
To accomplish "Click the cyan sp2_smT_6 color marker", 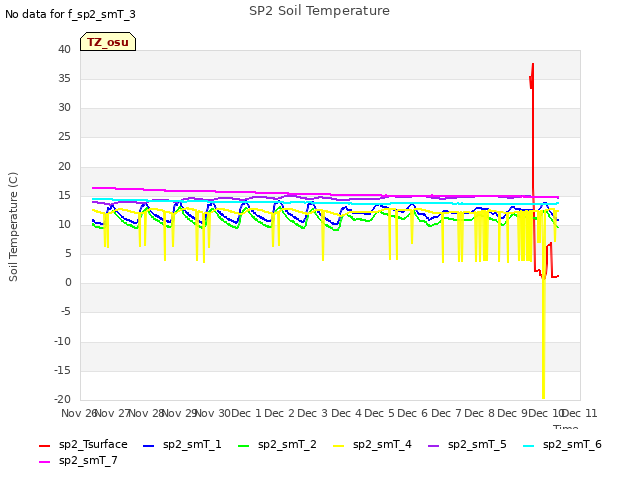I will (x=529, y=446).
